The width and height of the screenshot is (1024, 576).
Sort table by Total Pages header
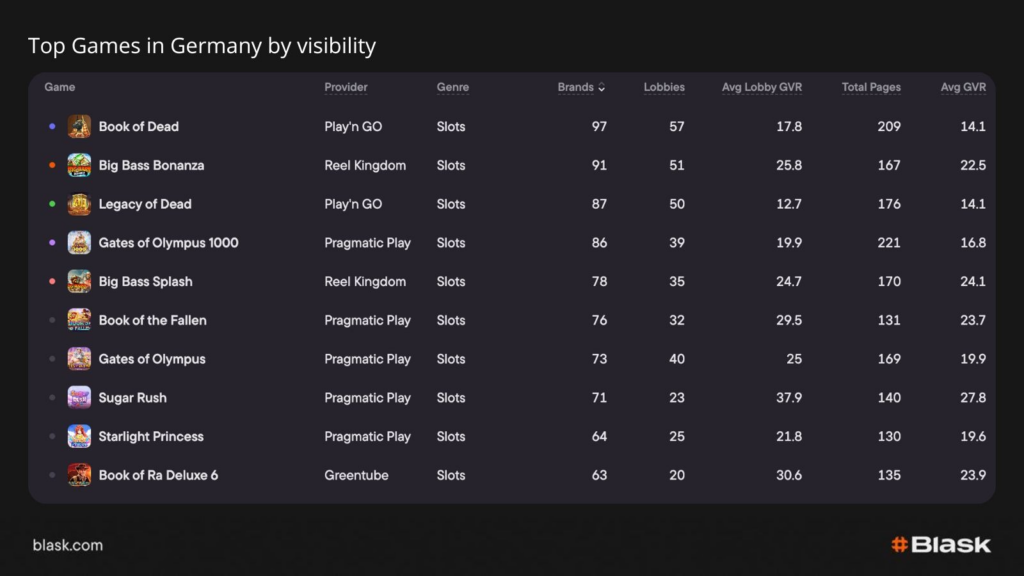click(x=871, y=88)
